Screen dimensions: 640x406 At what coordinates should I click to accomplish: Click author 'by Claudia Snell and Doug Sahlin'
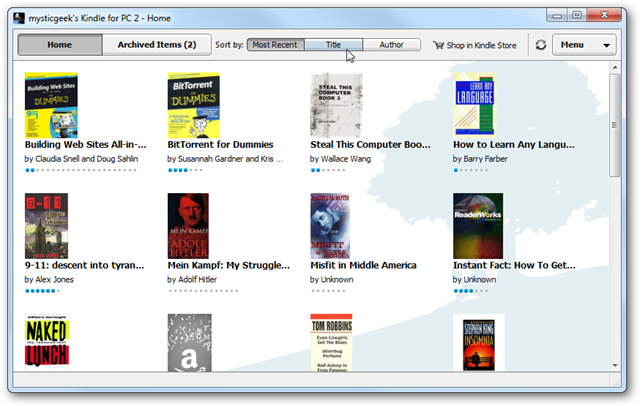tap(81, 159)
